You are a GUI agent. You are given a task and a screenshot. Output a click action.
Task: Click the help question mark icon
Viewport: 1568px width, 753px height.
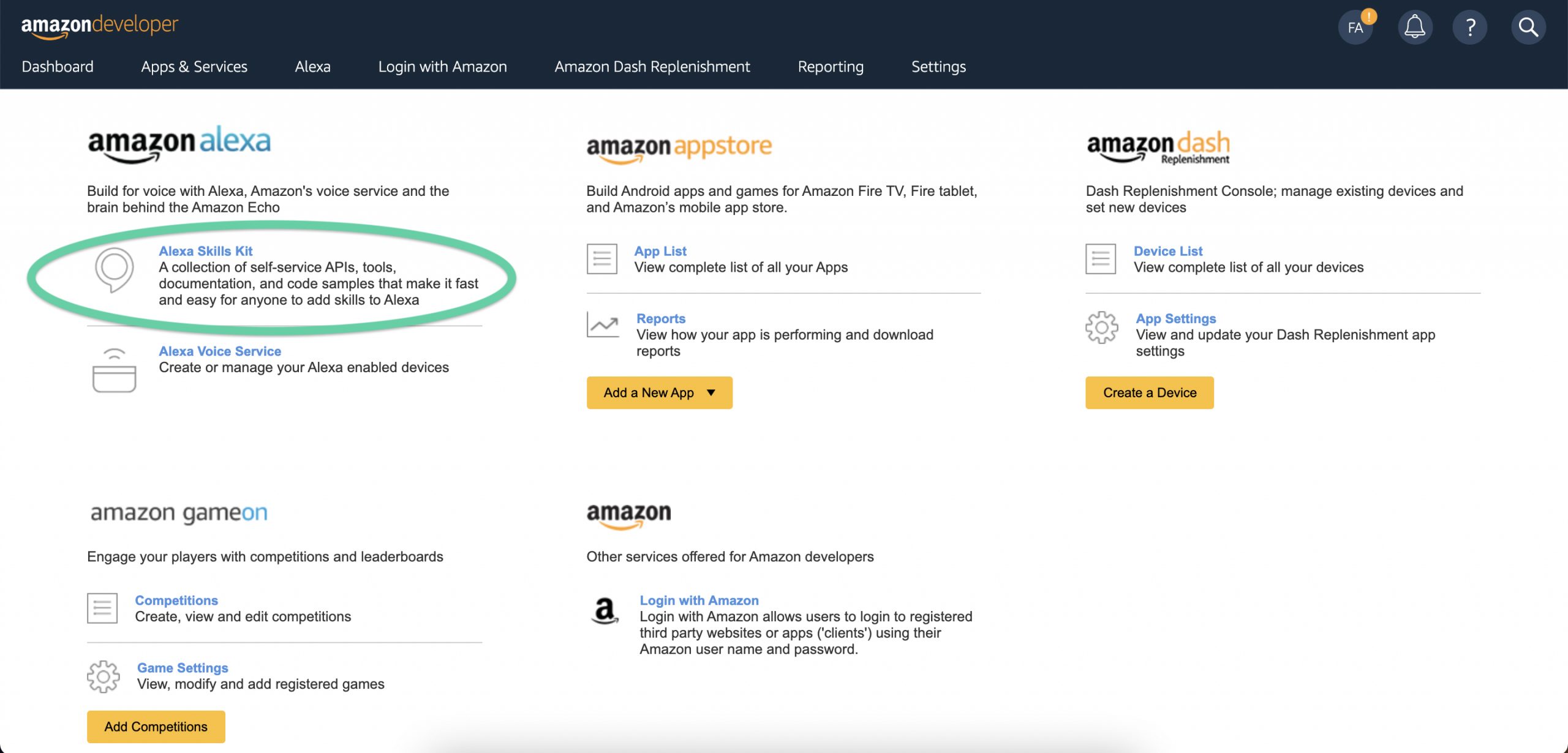pos(1470,27)
